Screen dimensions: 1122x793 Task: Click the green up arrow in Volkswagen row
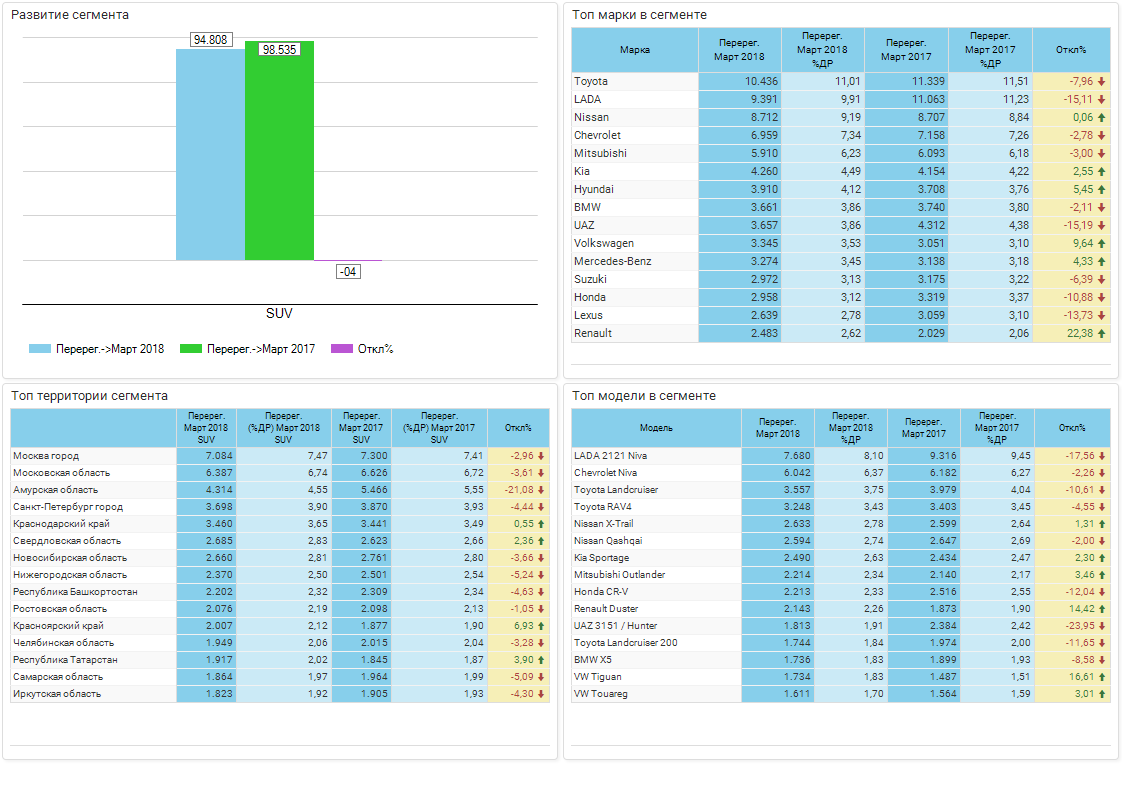pyautogui.click(x=1101, y=244)
